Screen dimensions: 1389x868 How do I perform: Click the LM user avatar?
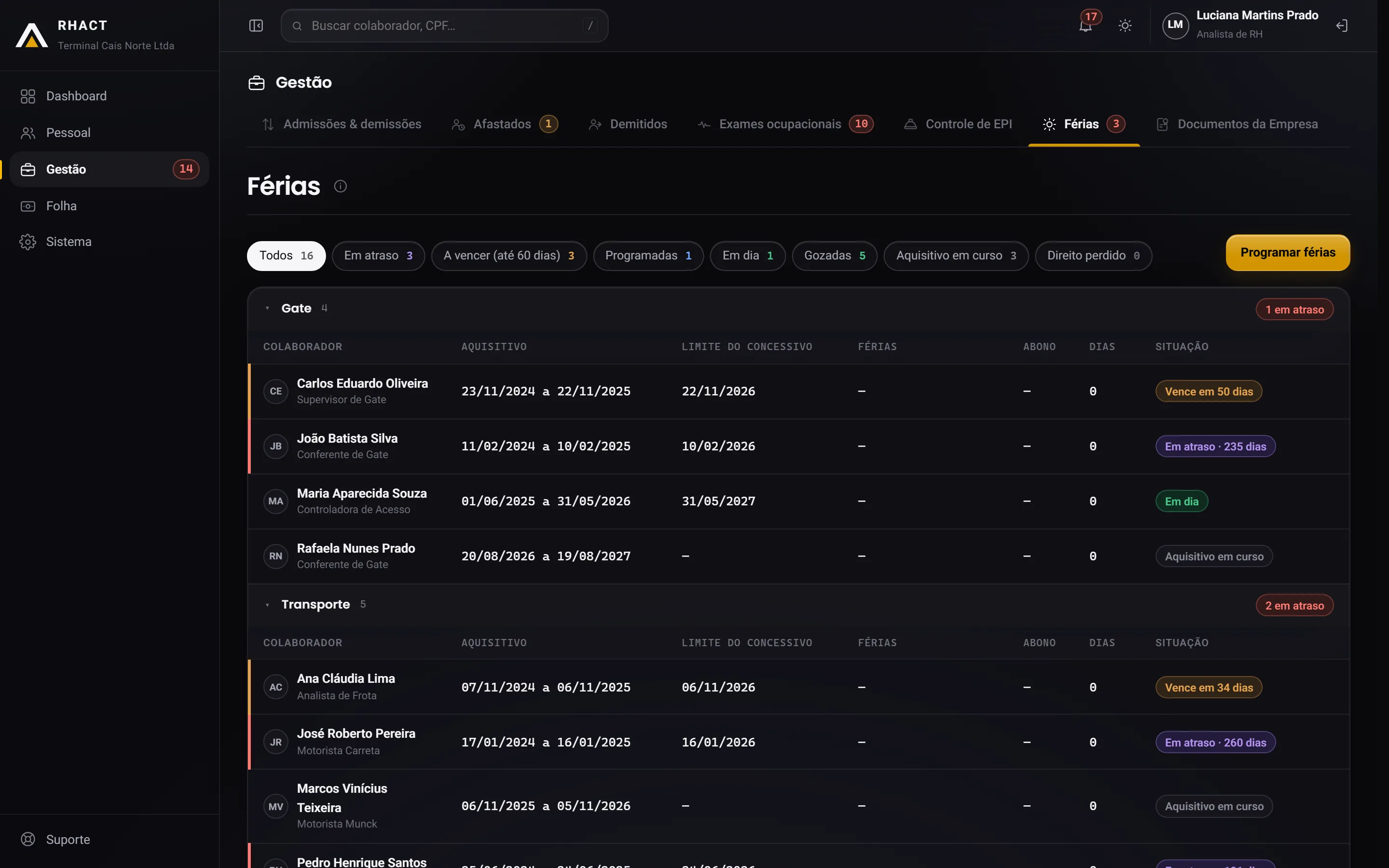1175,25
